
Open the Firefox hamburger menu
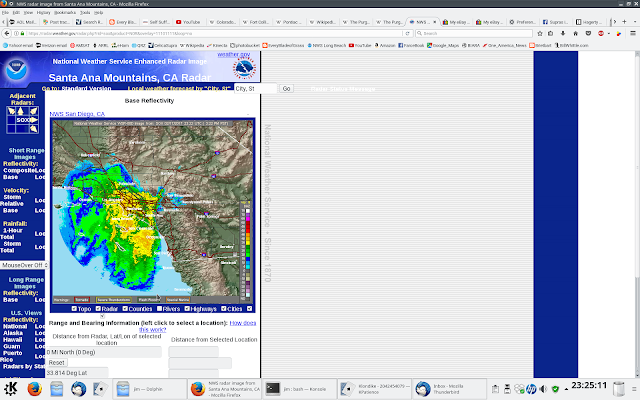tap(633, 33)
